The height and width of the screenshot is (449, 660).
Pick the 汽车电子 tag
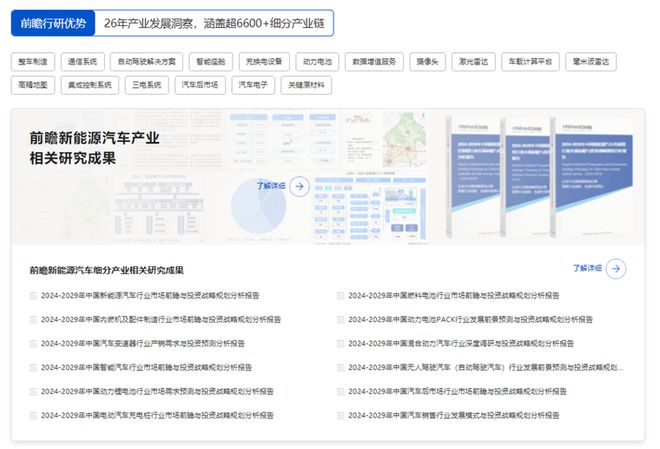click(253, 85)
